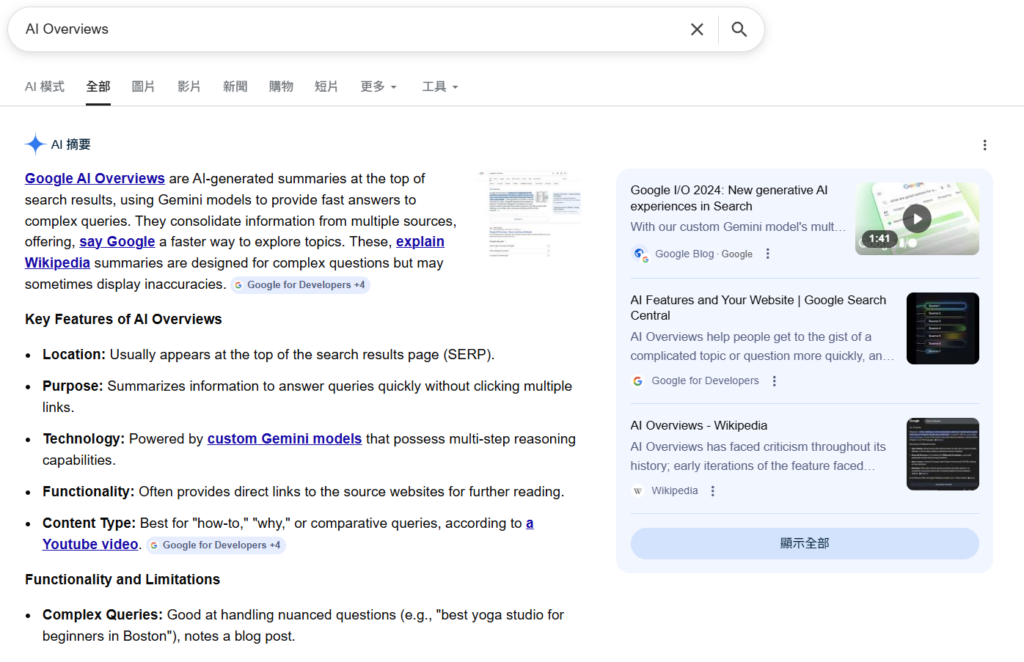
Task: Click the AI 摘要 sparkle icon
Action: click(35, 145)
